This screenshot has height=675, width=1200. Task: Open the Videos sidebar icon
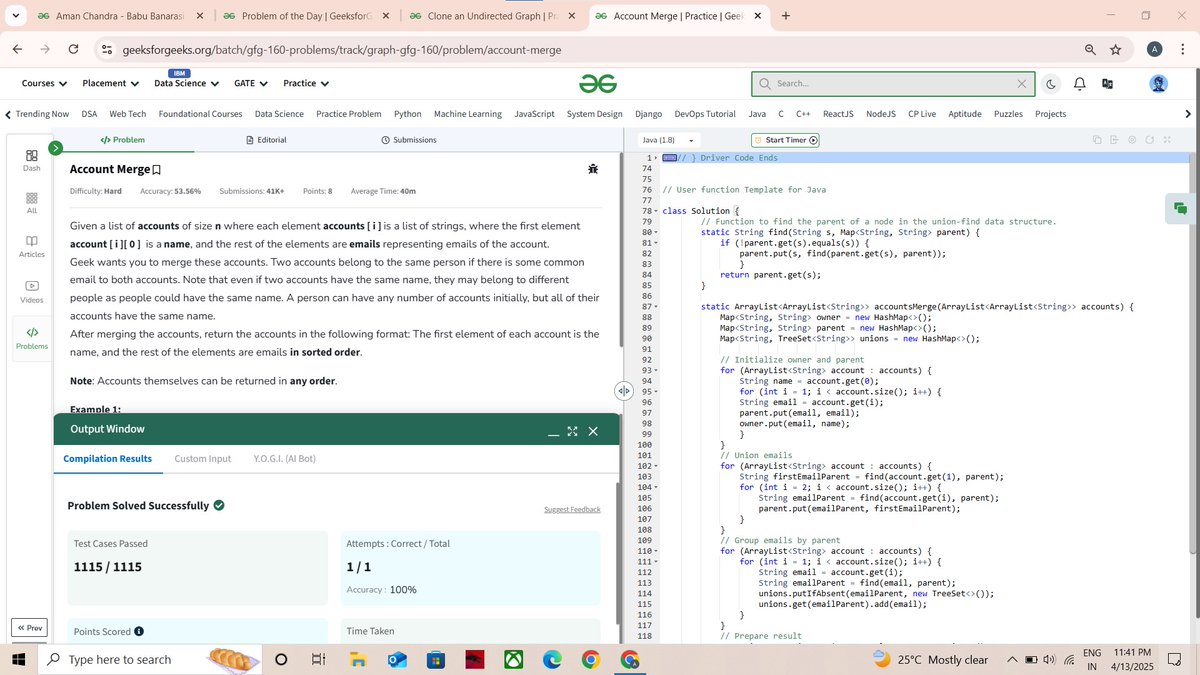[x=31, y=291]
